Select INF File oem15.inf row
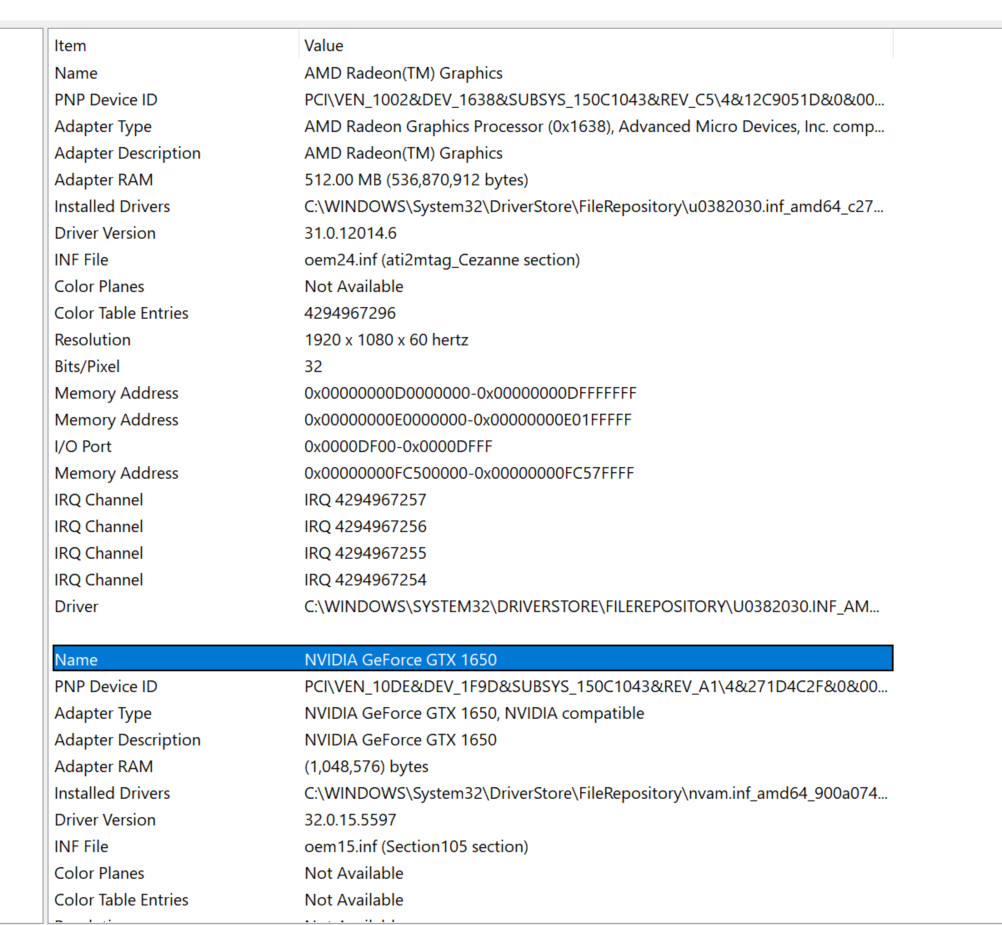The height and width of the screenshot is (925, 1002). point(473,846)
